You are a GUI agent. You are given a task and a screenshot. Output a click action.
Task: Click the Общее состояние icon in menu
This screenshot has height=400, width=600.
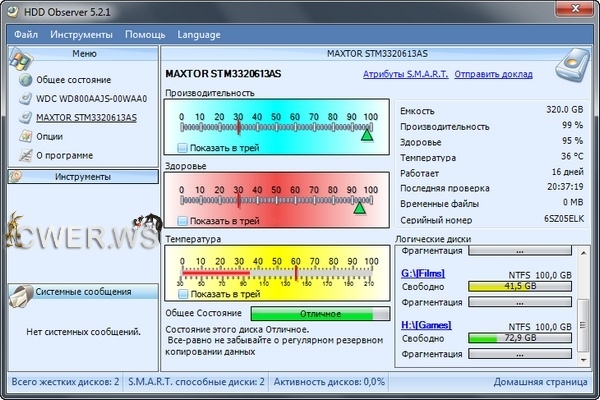(25, 80)
